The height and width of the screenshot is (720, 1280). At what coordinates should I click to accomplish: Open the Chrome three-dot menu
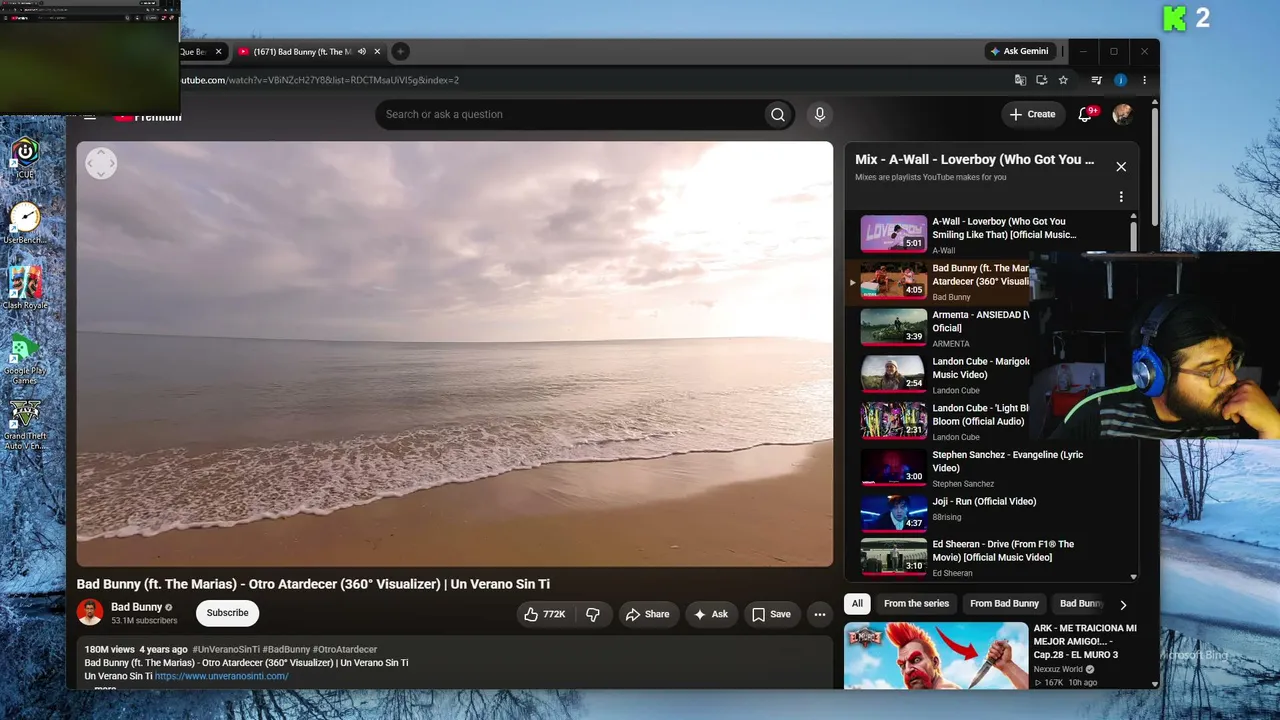(1144, 80)
